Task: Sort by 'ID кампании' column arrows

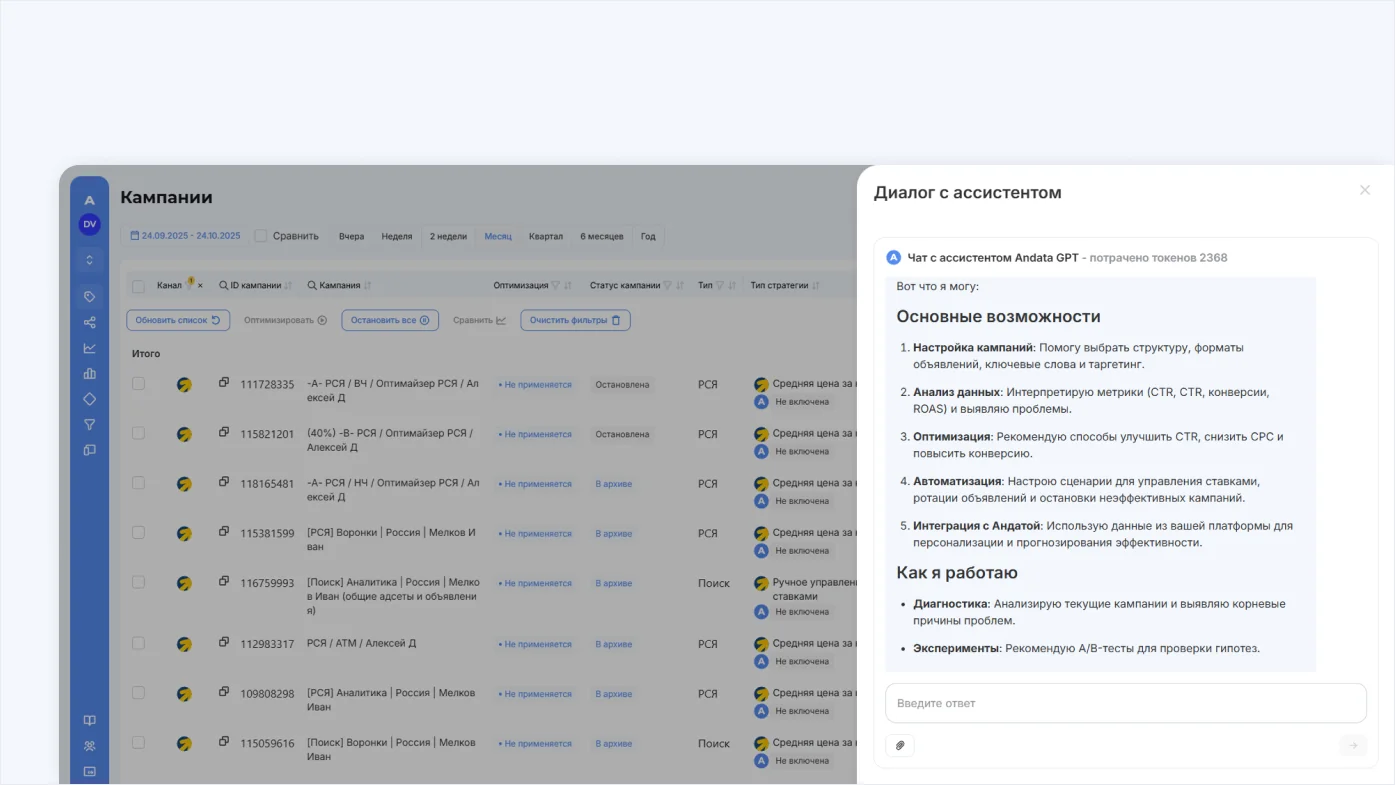Action: 288,286
